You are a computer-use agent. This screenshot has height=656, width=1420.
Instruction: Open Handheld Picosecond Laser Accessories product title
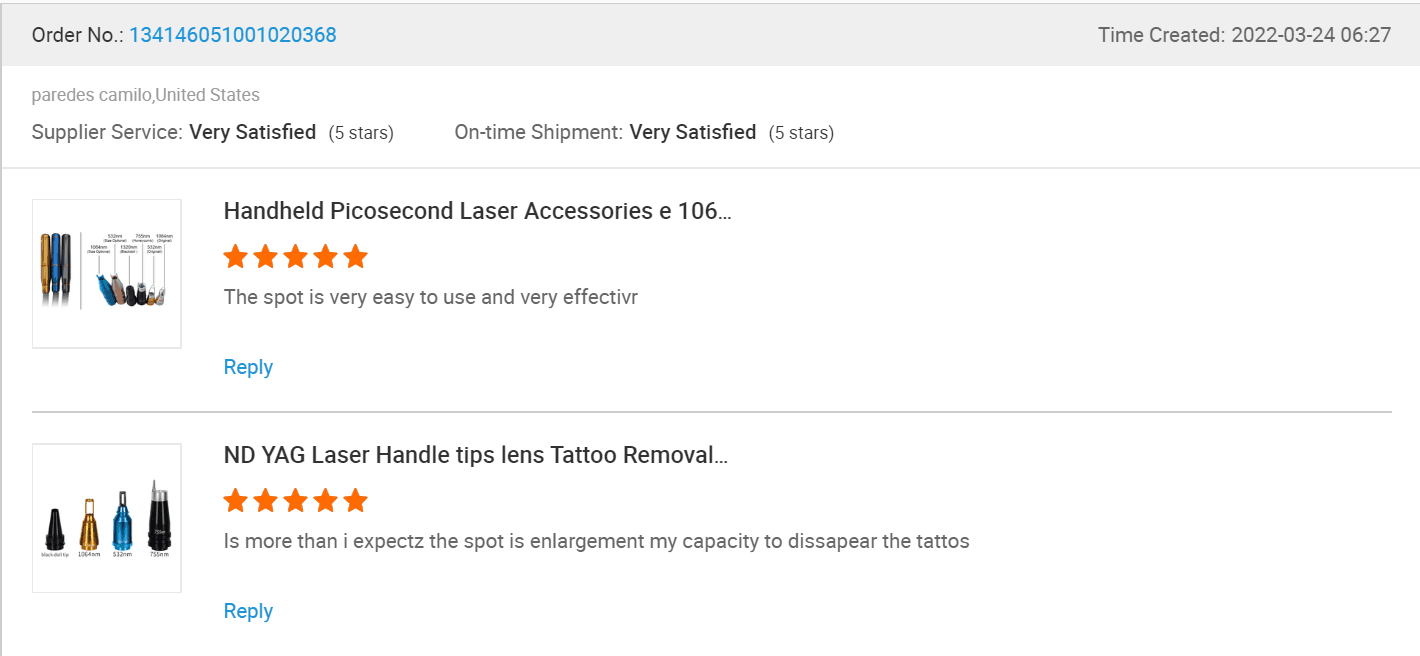(x=477, y=211)
